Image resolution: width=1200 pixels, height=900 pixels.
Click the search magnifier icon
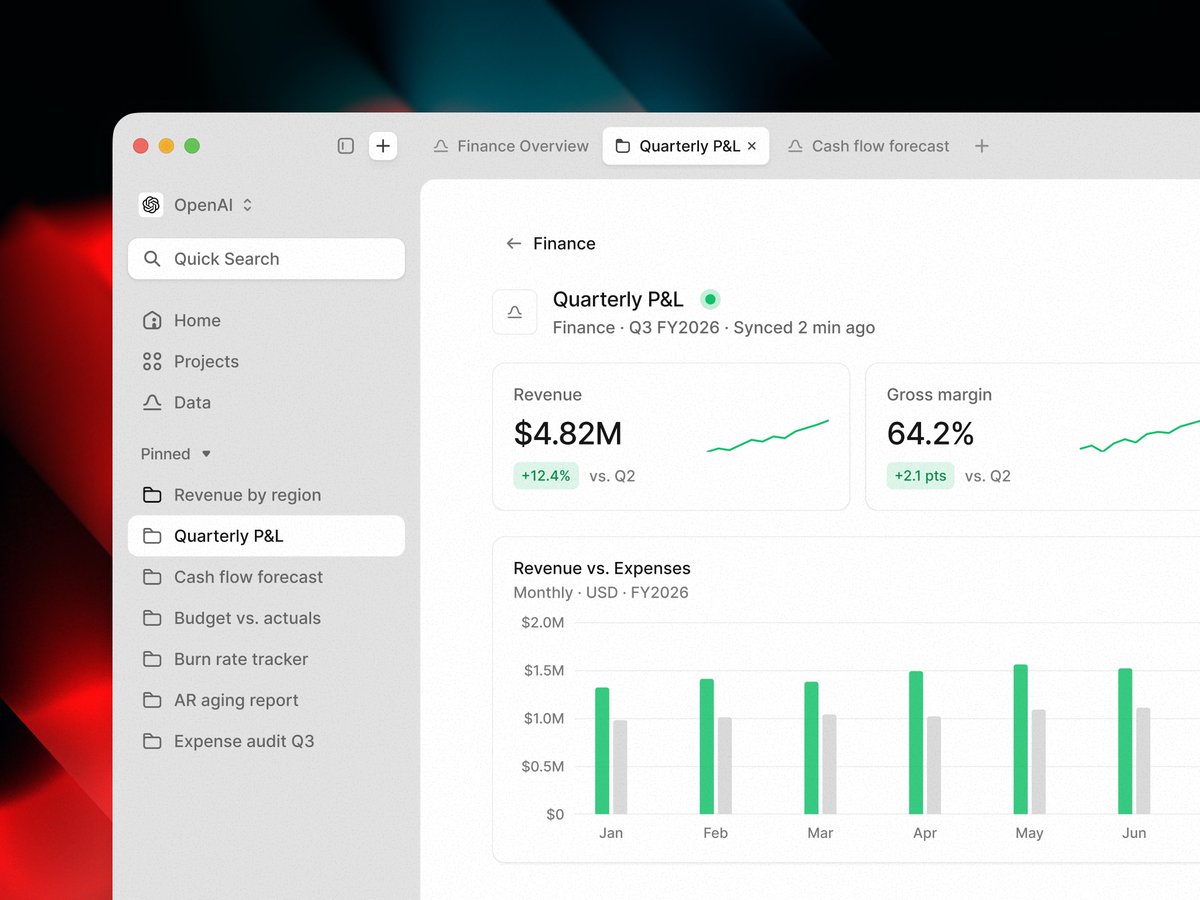click(152, 259)
